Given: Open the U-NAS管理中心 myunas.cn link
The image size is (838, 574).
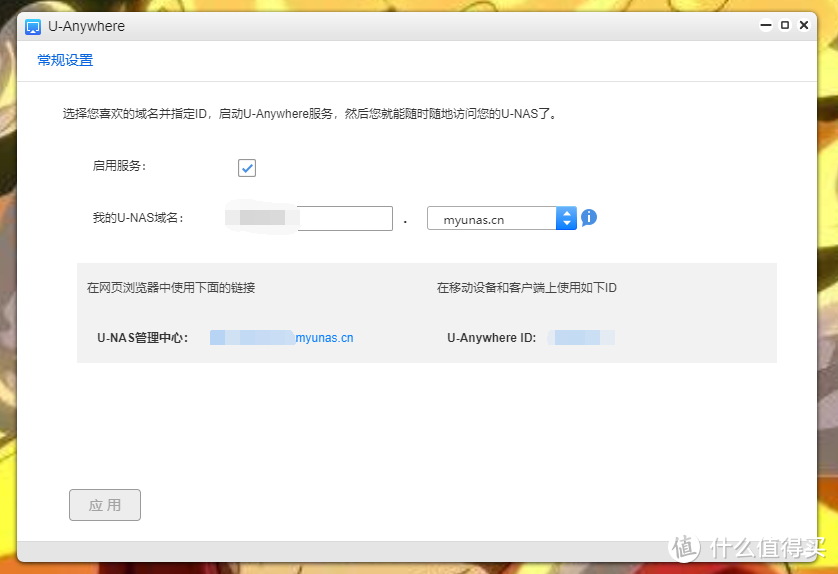Looking at the screenshot, I should click(282, 338).
